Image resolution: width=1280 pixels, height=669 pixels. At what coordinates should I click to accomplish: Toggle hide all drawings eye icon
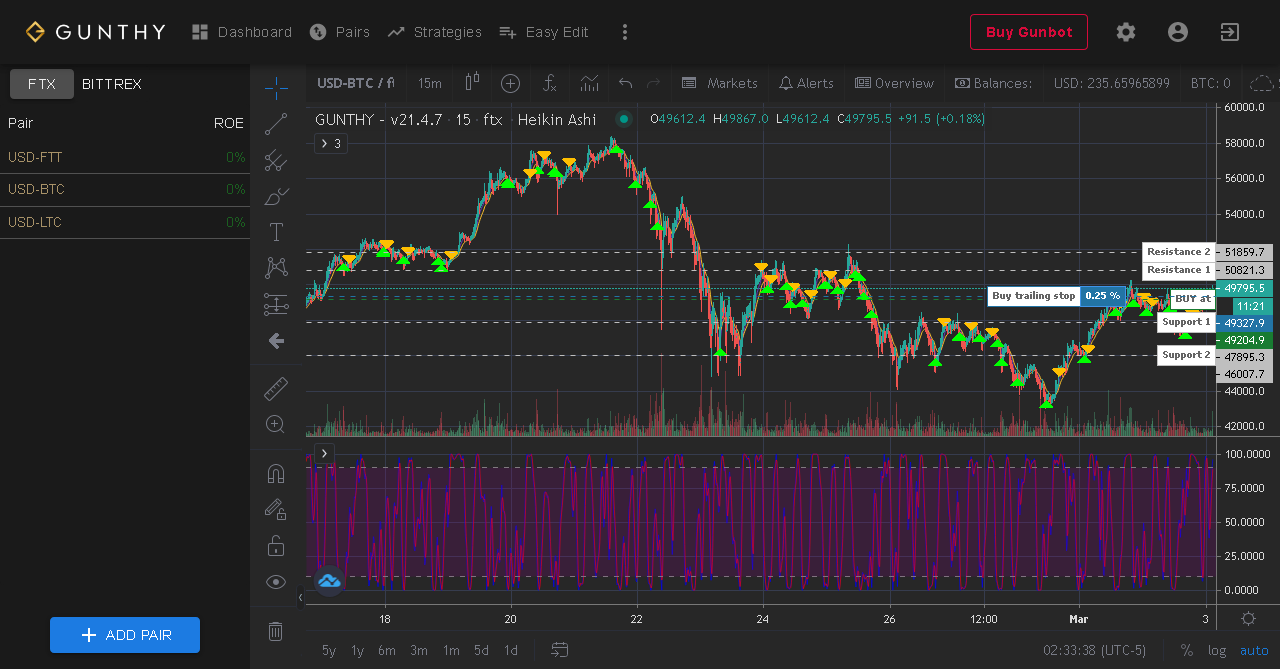point(276,582)
